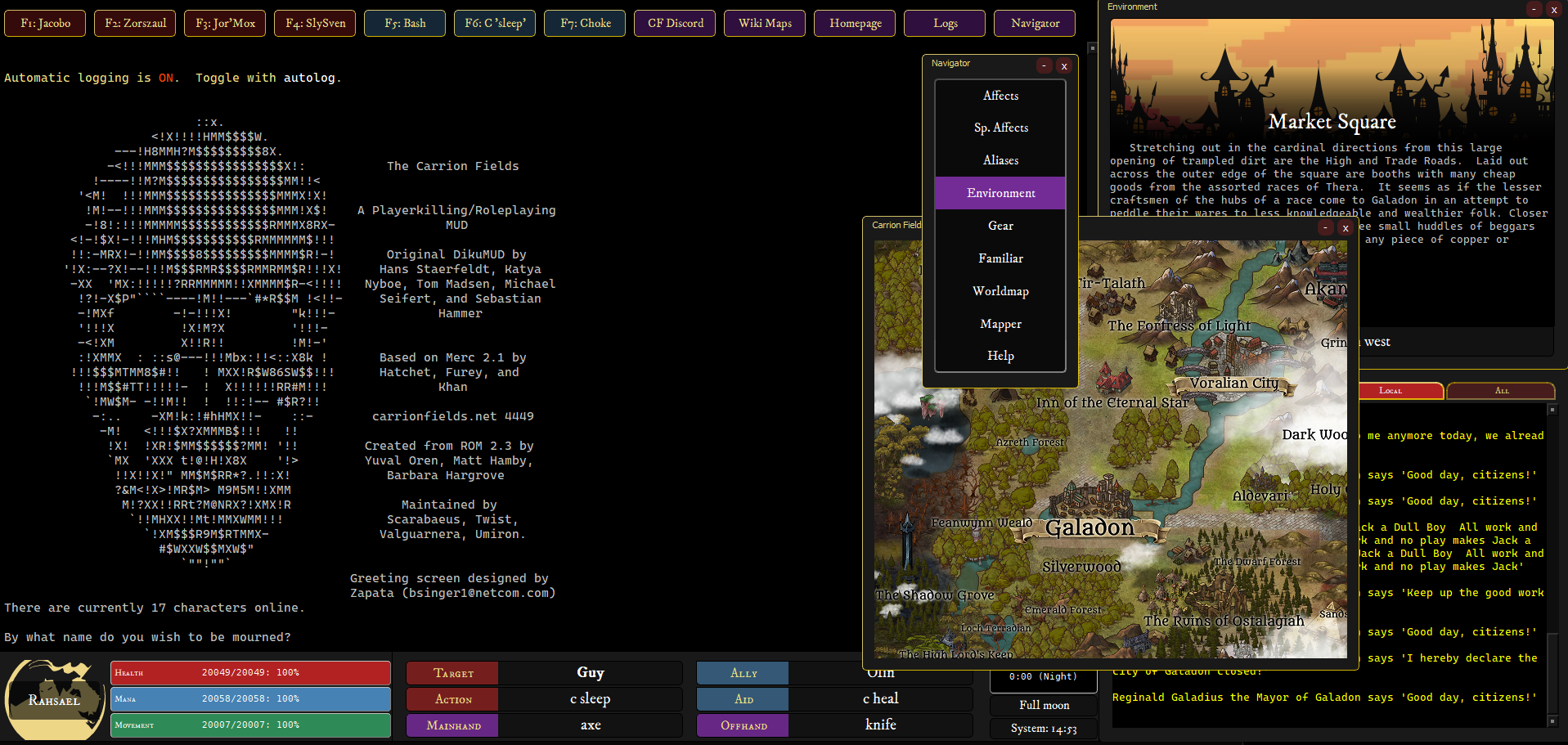Screen dimensions: 1568x745
Task: Click the F6: C 'sleep' button
Action: [x=495, y=23]
